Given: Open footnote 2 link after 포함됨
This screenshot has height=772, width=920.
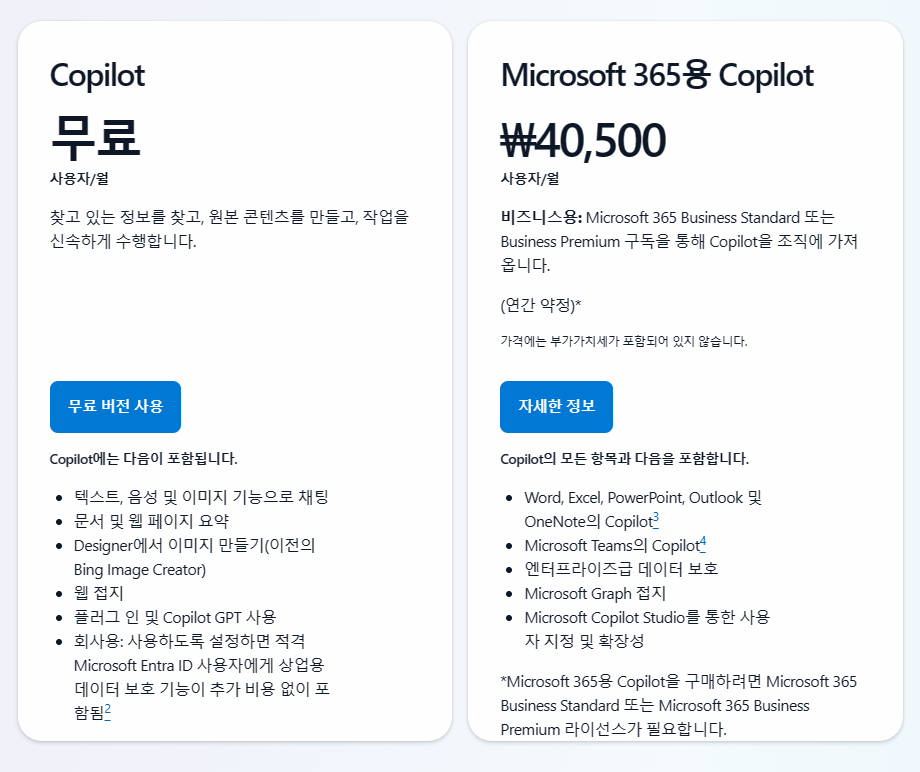Looking at the screenshot, I should tap(107, 711).
